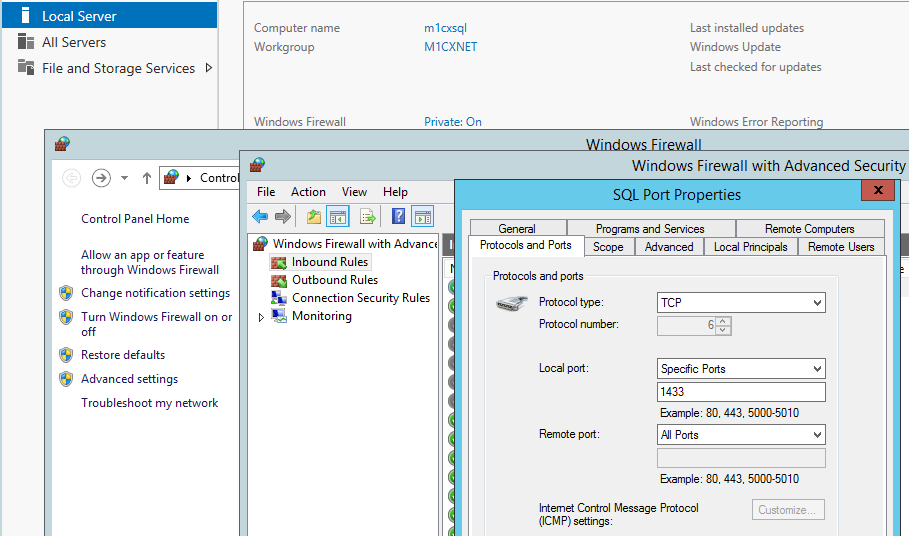Select Monitoring in the tree
The height and width of the screenshot is (536, 909).
322,316
